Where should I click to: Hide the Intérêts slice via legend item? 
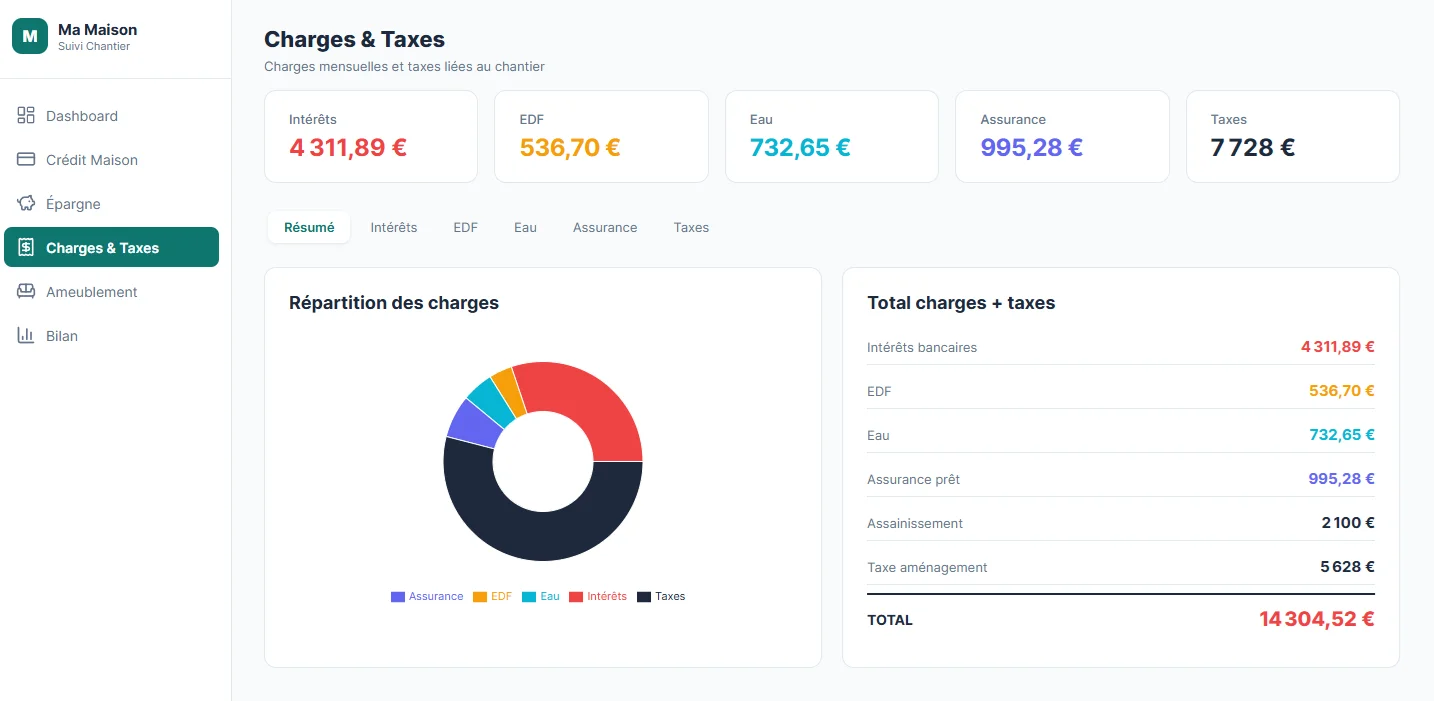[x=598, y=596]
